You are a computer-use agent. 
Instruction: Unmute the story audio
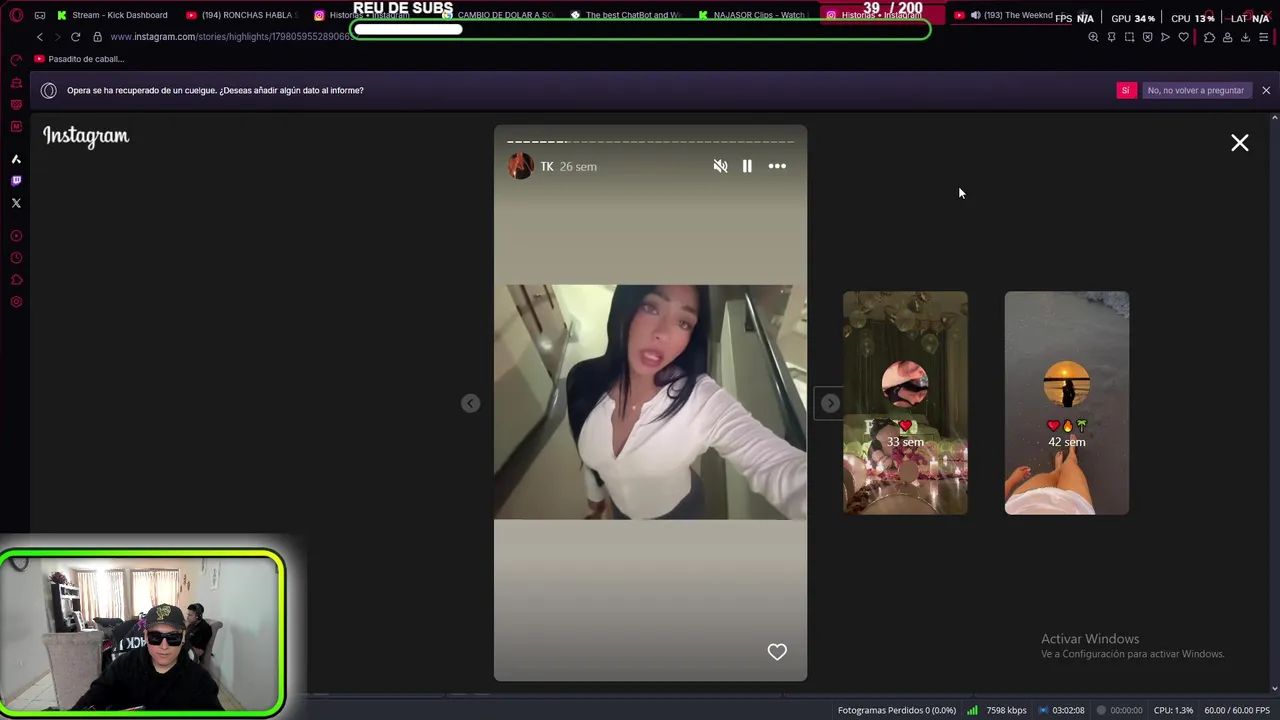(x=720, y=167)
